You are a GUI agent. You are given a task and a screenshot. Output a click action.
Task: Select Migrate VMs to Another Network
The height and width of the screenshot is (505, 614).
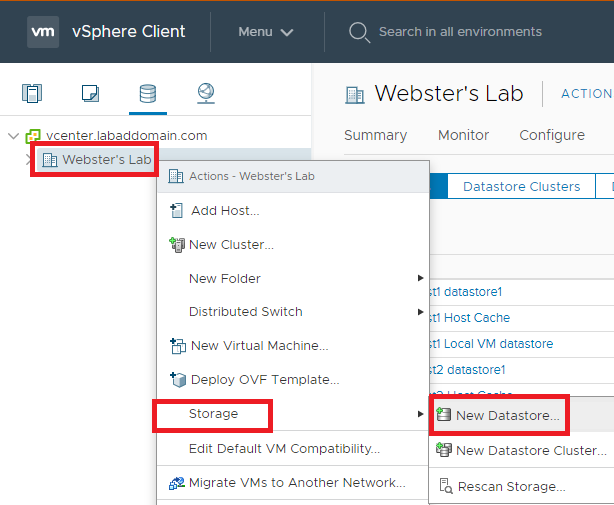[x=297, y=483]
